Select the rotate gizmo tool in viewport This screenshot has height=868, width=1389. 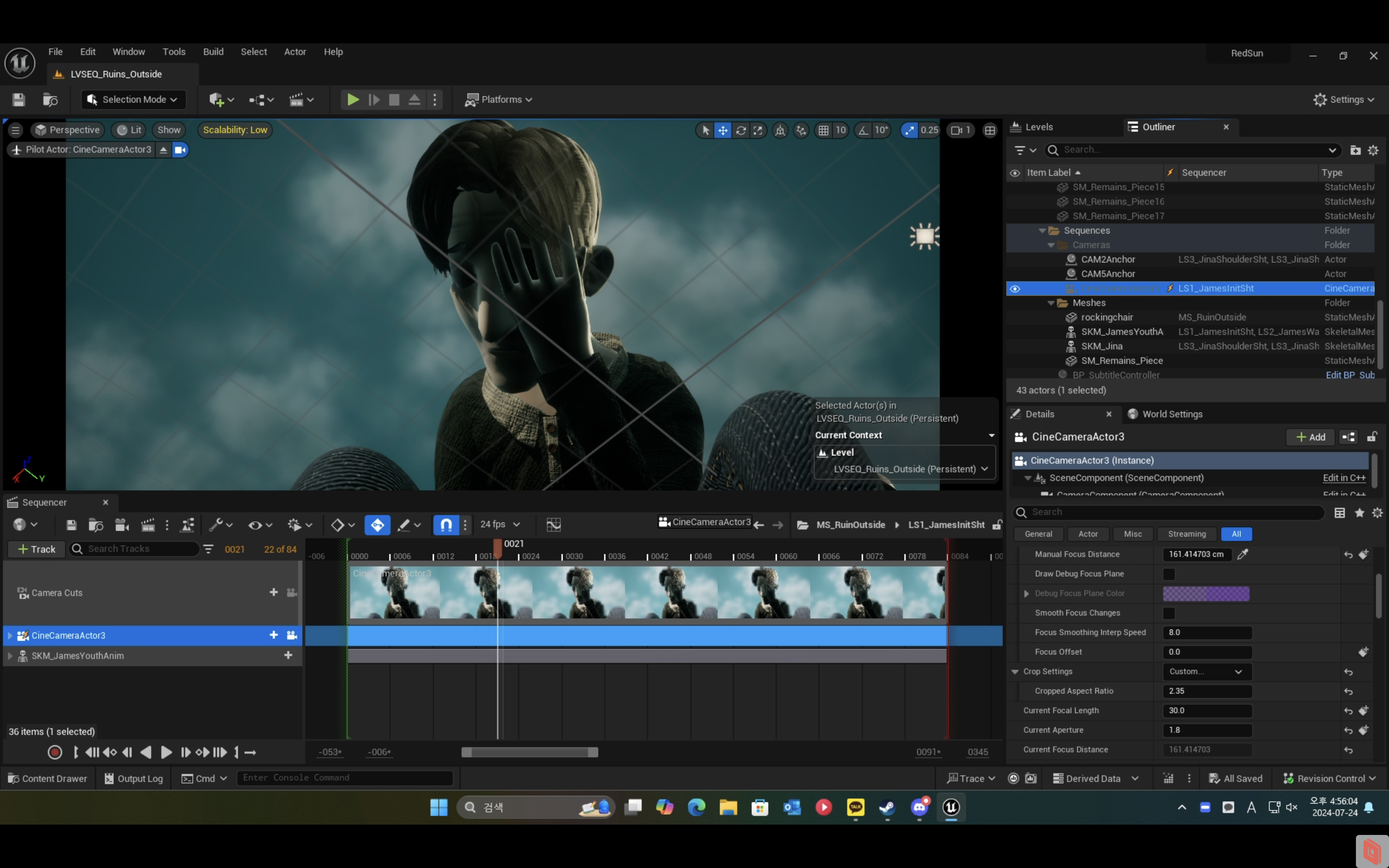coord(740,130)
